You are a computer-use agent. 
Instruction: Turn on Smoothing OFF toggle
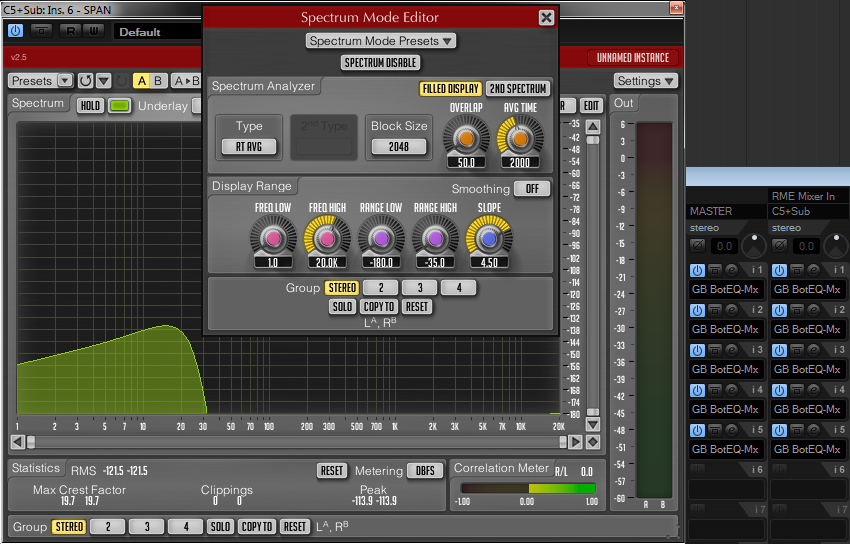531,189
